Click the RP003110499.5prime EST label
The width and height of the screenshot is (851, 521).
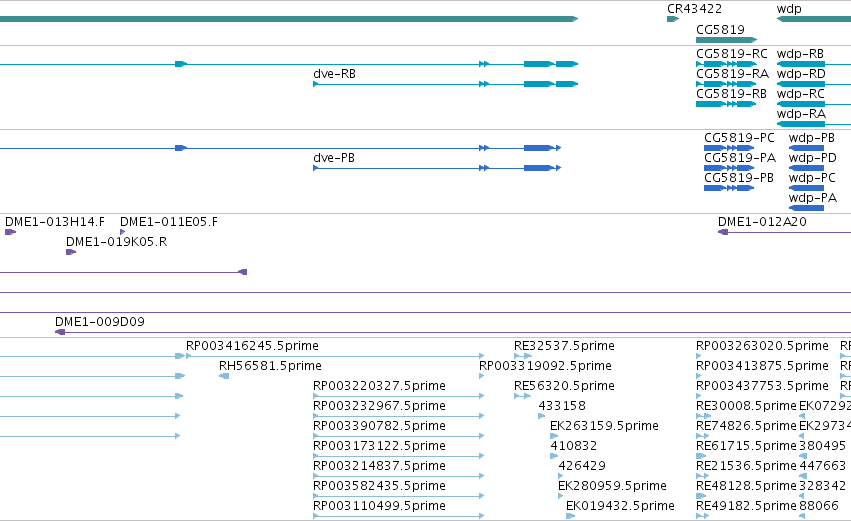(379, 507)
